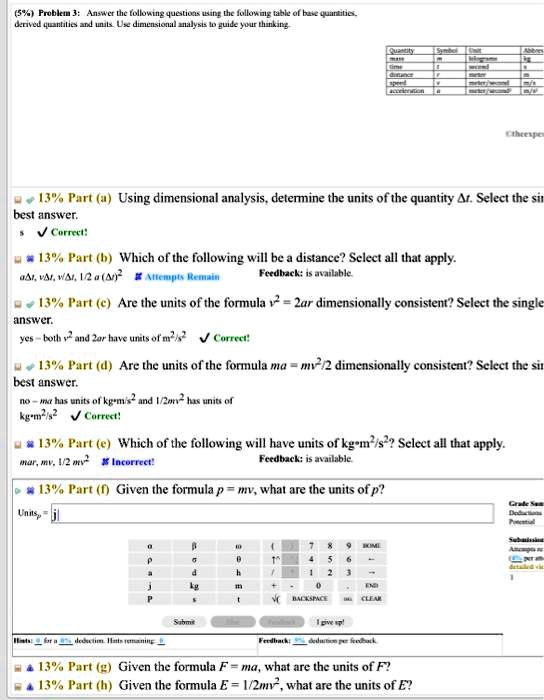This screenshot has width=544, height=700.
Task: Click number 2 on the keypad
Action: click(x=329, y=572)
